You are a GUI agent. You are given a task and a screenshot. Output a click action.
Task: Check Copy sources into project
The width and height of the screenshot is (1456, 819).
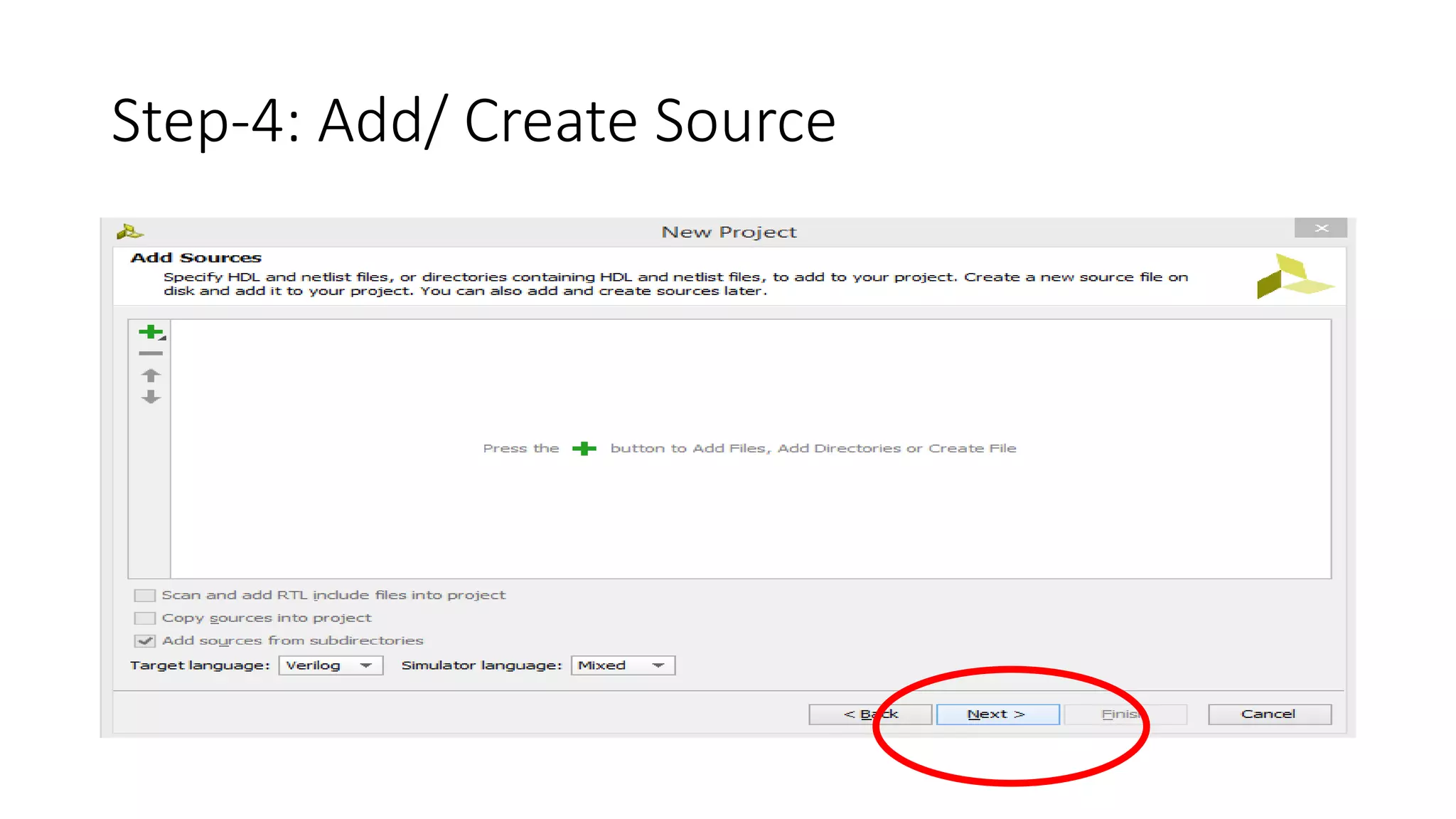click(144, 618)
